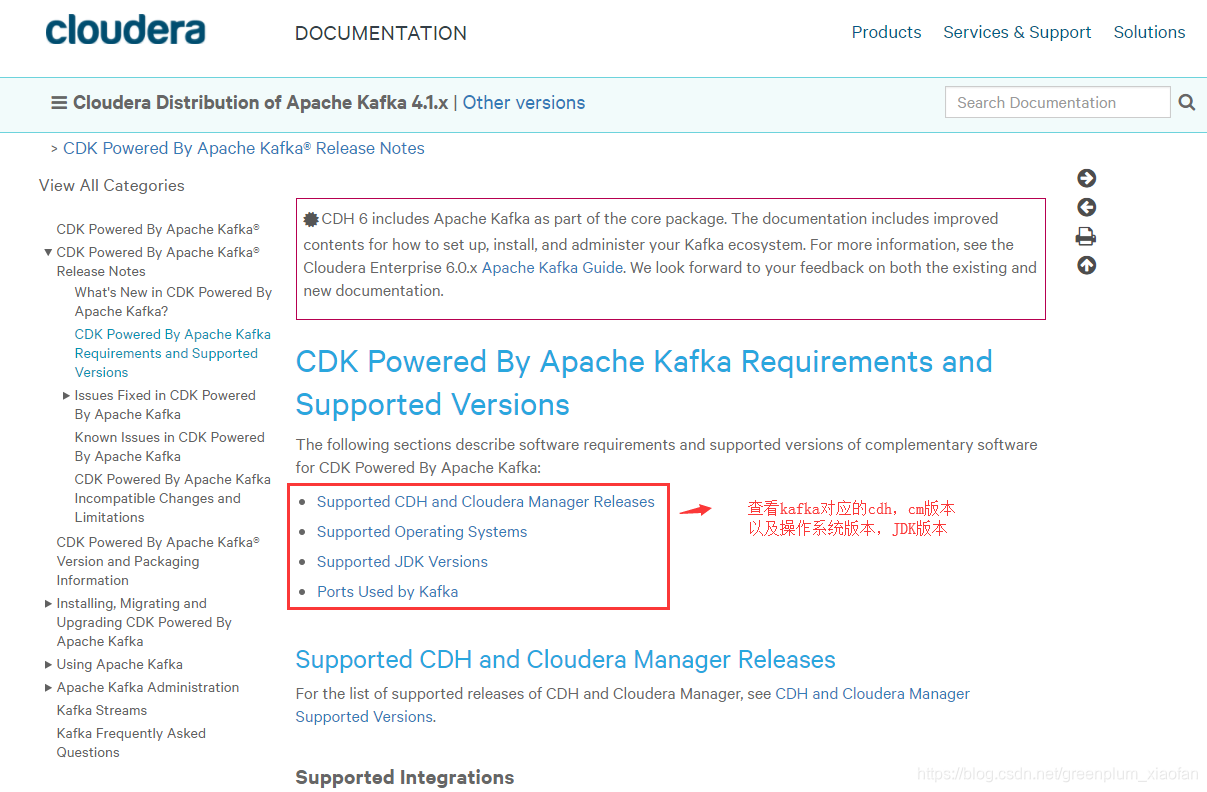Screen dimensions: 1207x792
Task: Click DOCUMENTATION header label
Action: (x=381, y=33)
